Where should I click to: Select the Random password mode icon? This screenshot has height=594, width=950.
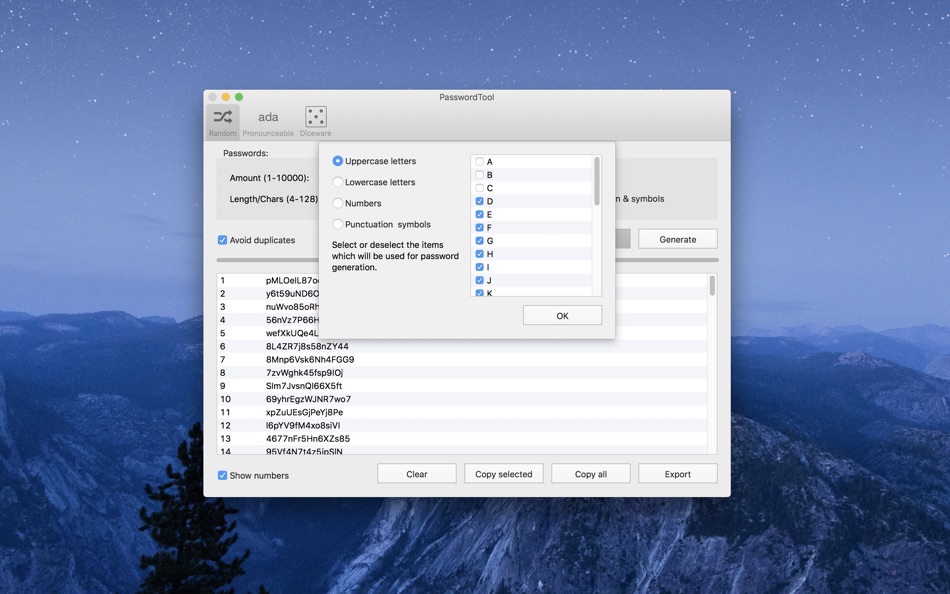pos(222,121)
